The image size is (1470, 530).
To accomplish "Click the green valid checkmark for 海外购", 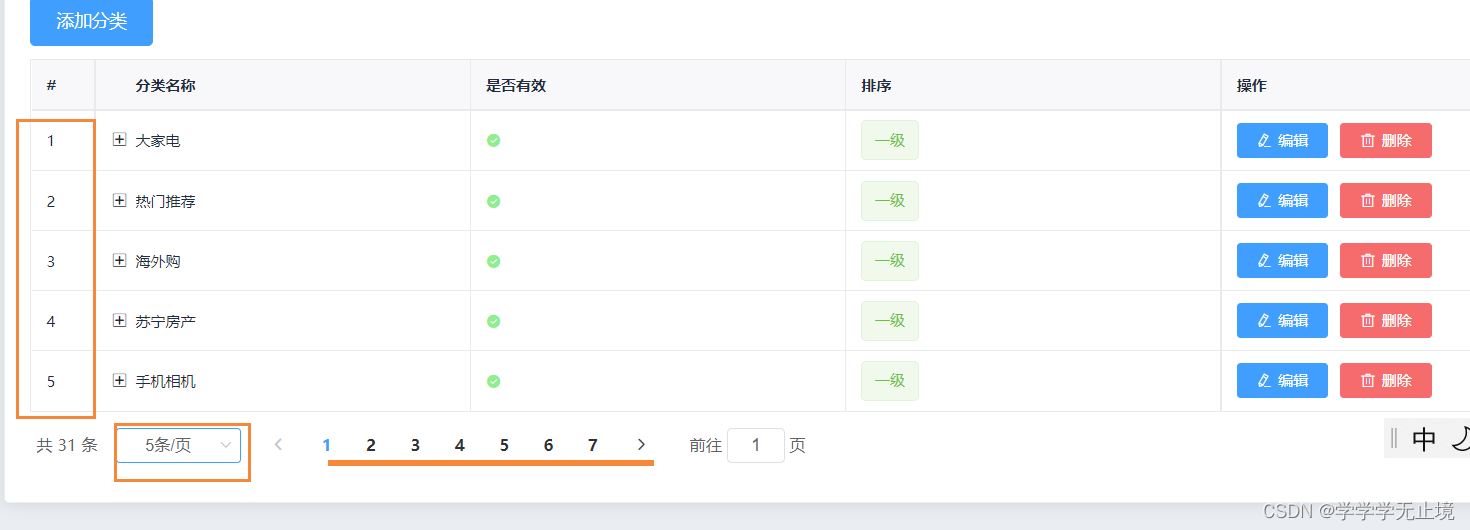I will (493, 261).
